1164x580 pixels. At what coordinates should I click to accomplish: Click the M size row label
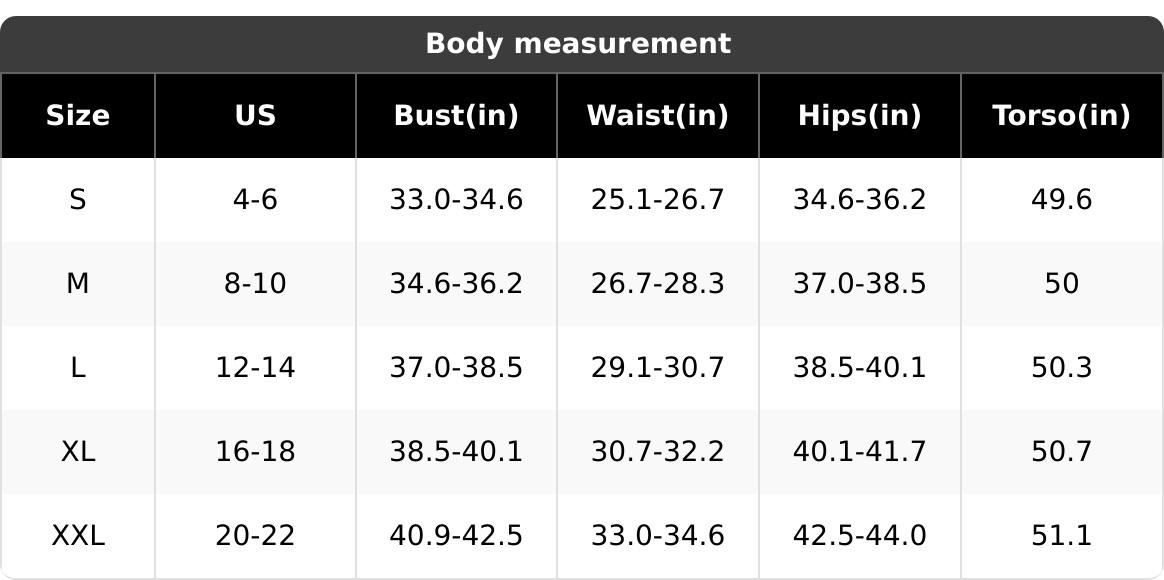click(77, 284)
